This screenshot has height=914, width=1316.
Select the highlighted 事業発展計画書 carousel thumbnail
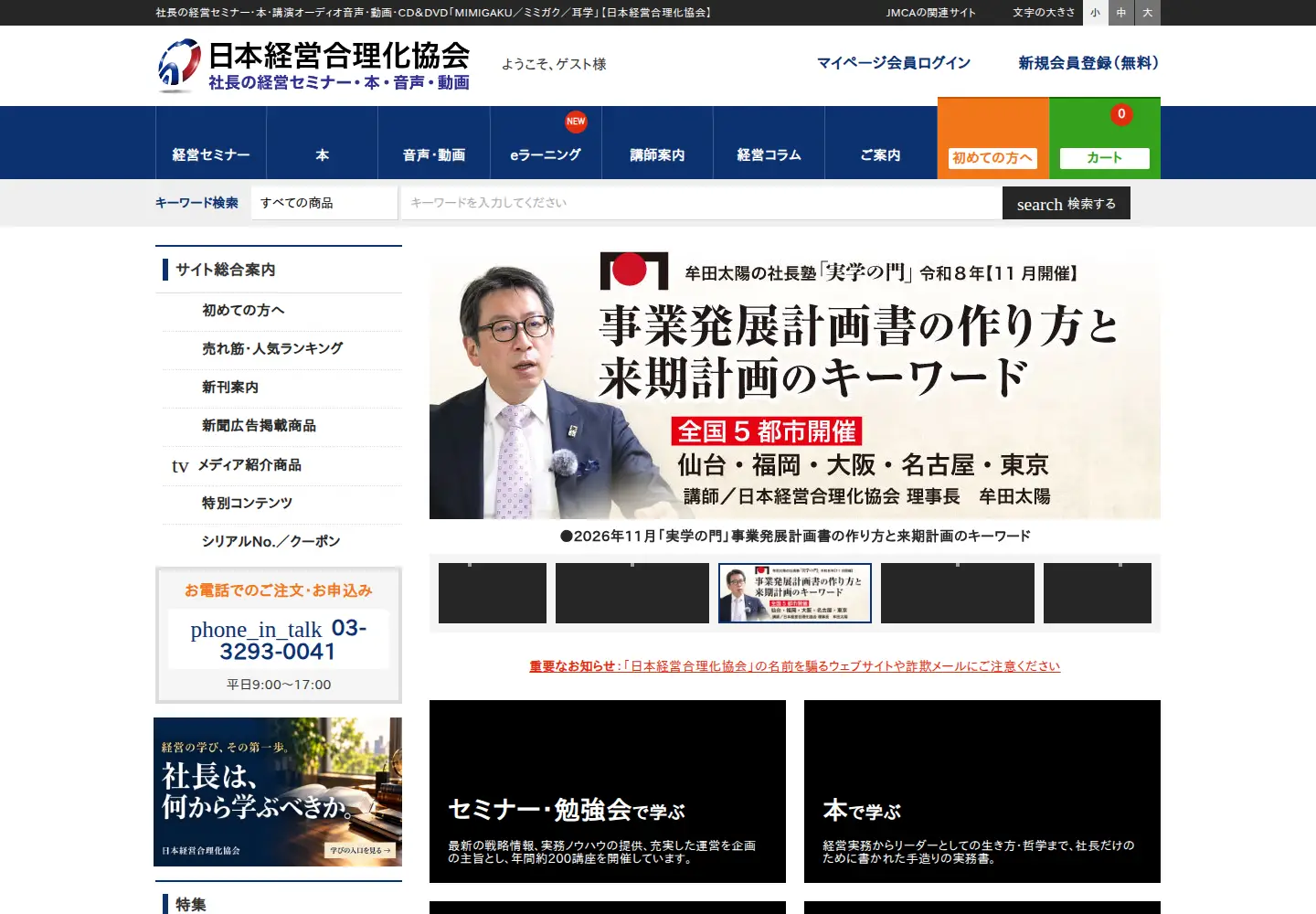[795, 593]
